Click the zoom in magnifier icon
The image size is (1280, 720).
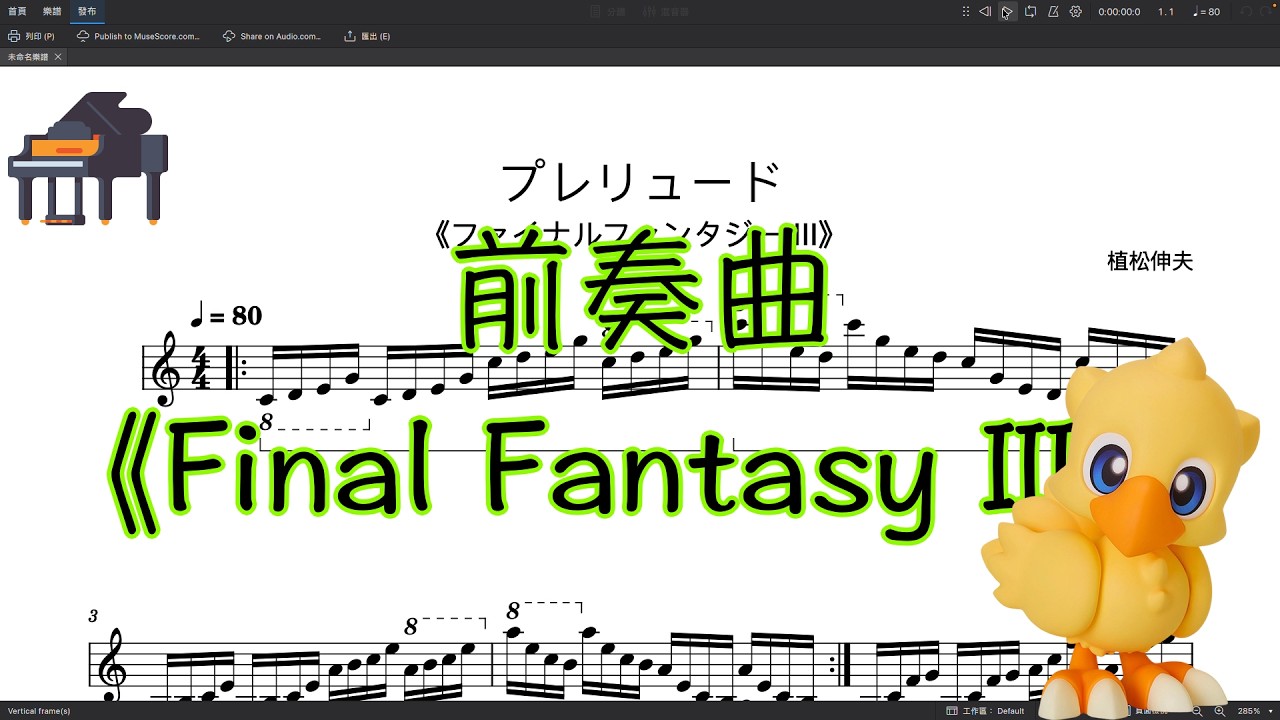click(1219, 711)
